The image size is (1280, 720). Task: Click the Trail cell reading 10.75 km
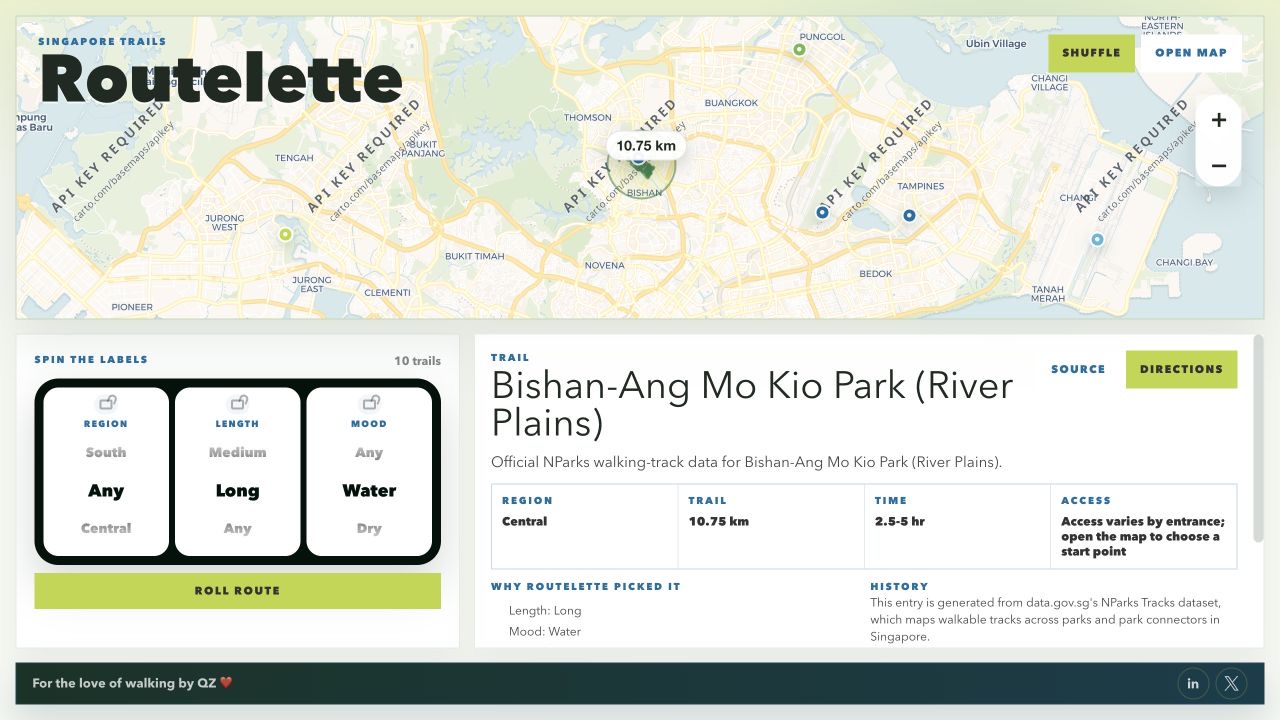point(771,526)
